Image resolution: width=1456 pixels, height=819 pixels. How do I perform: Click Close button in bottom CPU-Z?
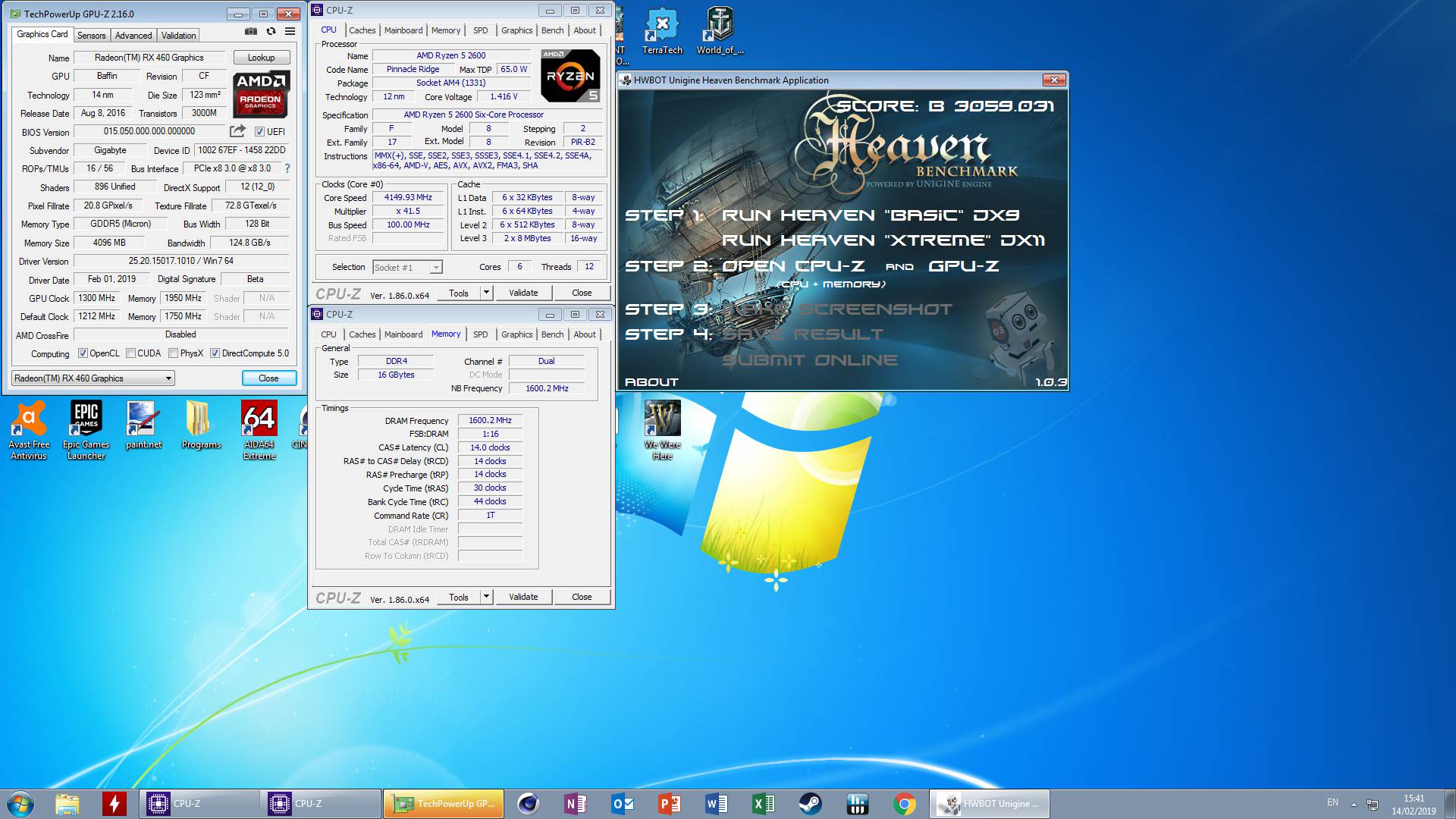(582, 597)
